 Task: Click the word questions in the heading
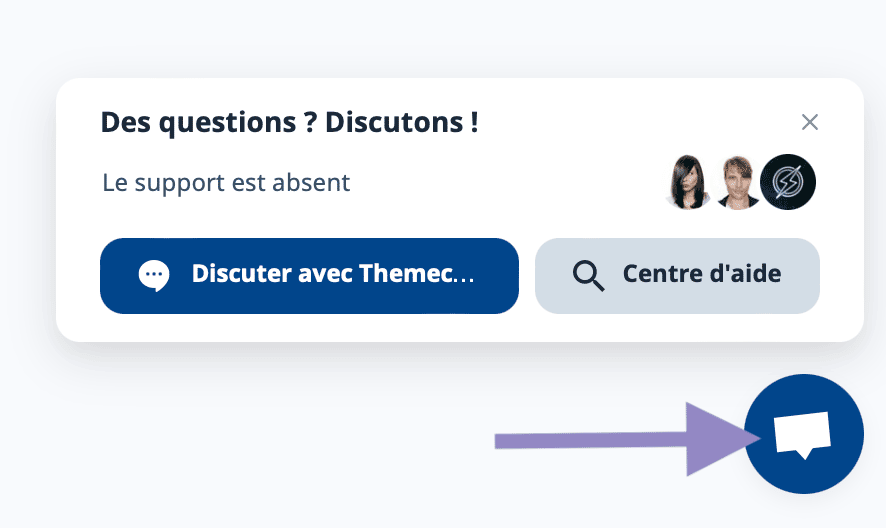tap(227, 124)
